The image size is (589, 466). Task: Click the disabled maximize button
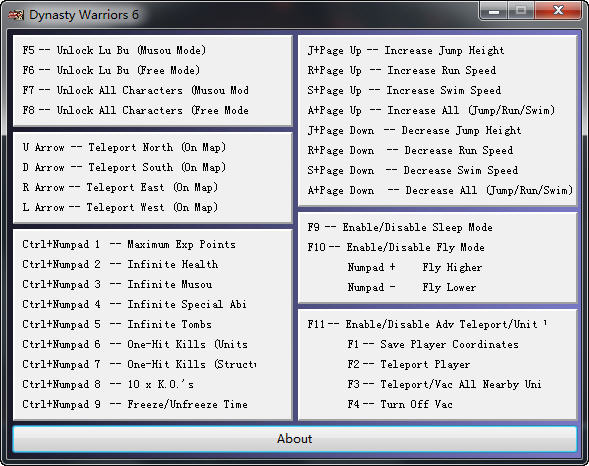(521, 11)
